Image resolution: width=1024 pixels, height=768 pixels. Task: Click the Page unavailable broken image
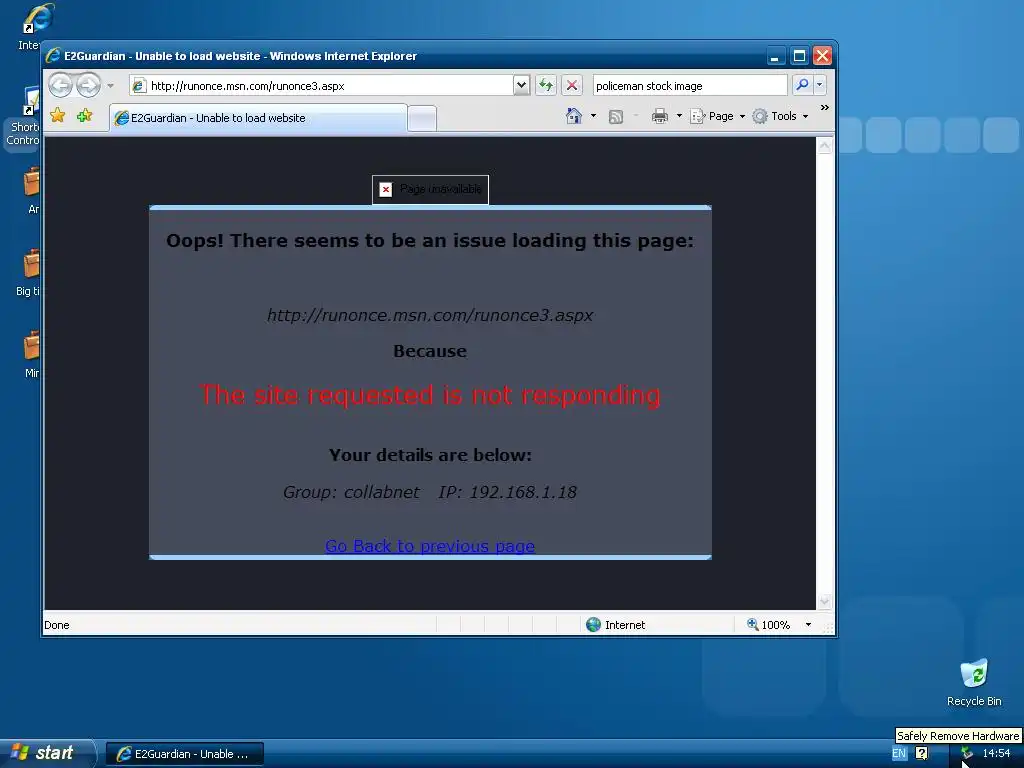(430, 189)
